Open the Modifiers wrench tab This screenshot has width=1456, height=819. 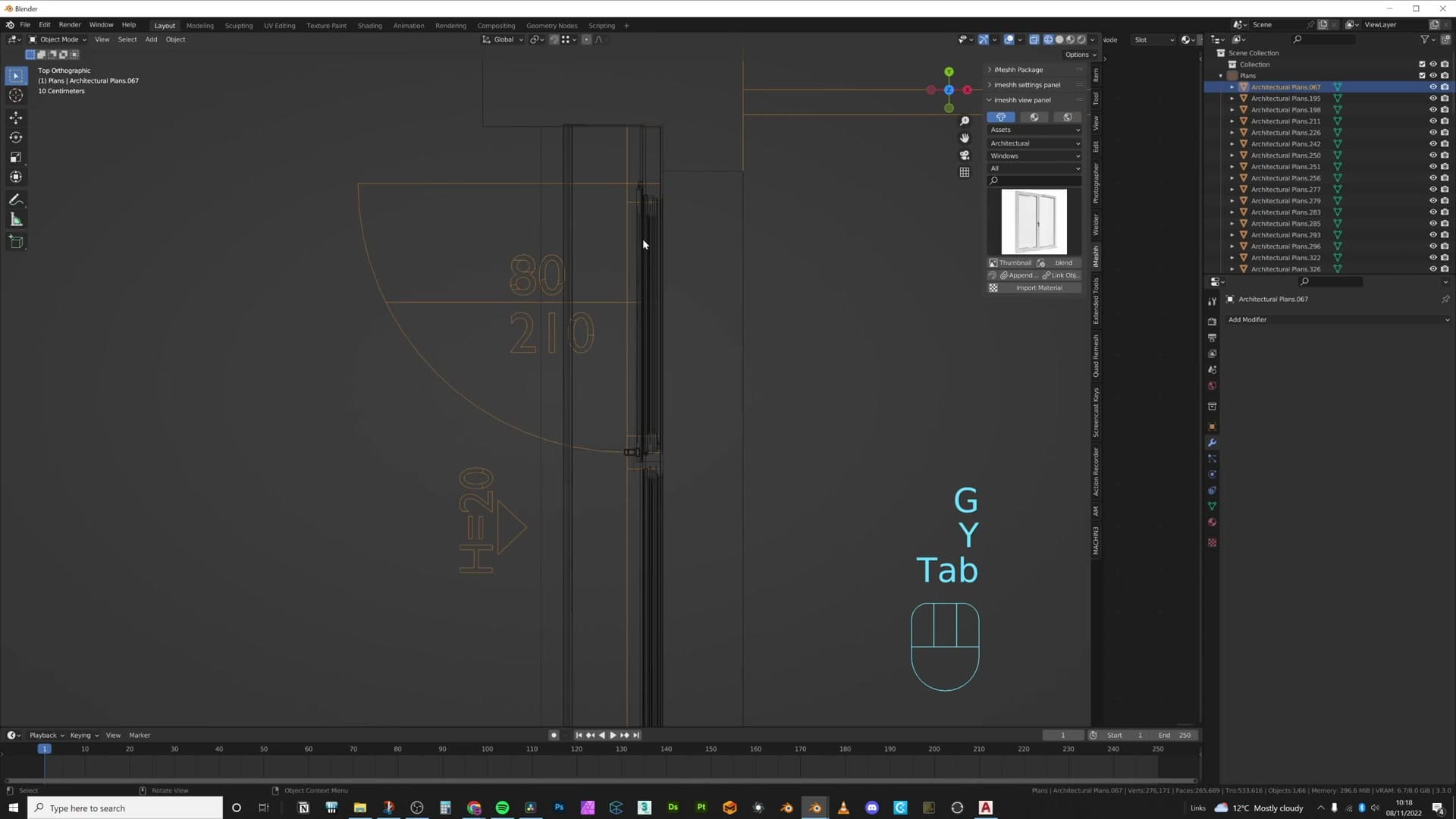[x=1212, y=442]
